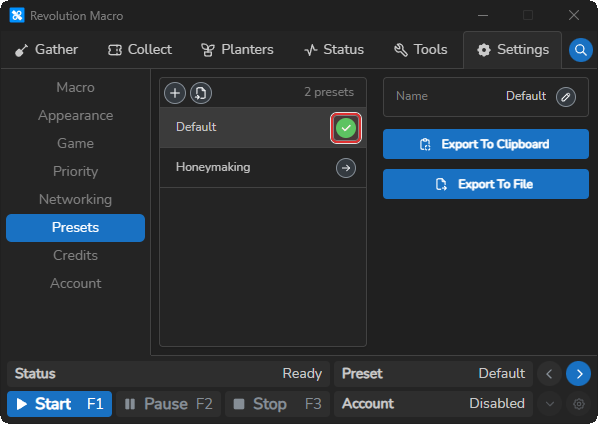598x424 pixels.
Task: Click the Account Disabled field
Action: point(433,404)
